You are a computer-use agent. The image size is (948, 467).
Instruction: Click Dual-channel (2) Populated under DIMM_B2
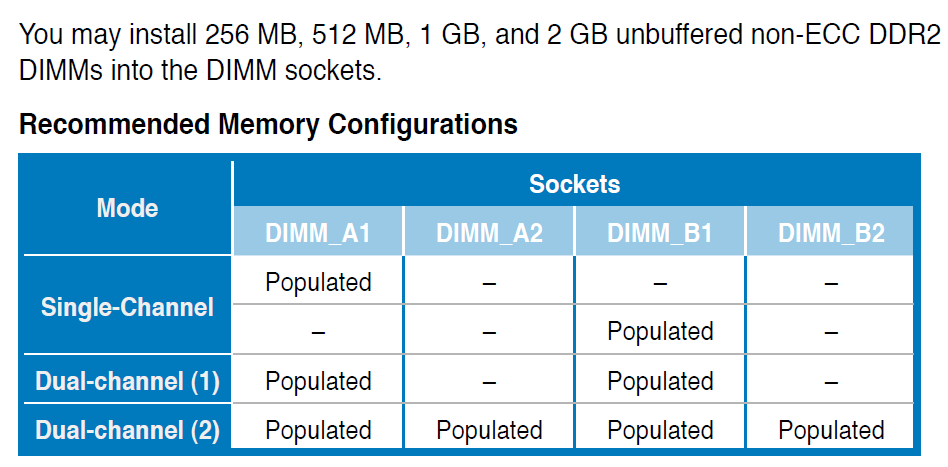pyautogui.click(x=831, y=431)
